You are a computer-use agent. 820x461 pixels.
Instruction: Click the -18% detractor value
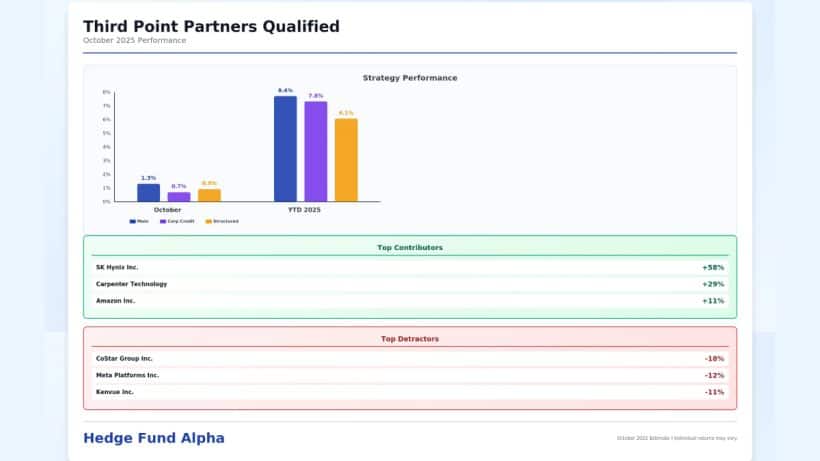click(714, 359)
